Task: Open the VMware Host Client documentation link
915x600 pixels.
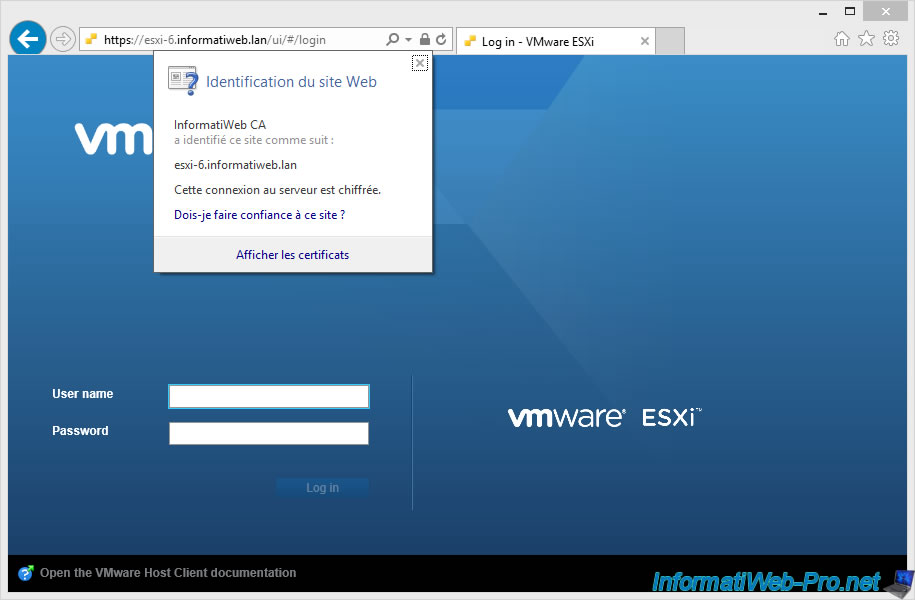Action: [x=168, y=573]
